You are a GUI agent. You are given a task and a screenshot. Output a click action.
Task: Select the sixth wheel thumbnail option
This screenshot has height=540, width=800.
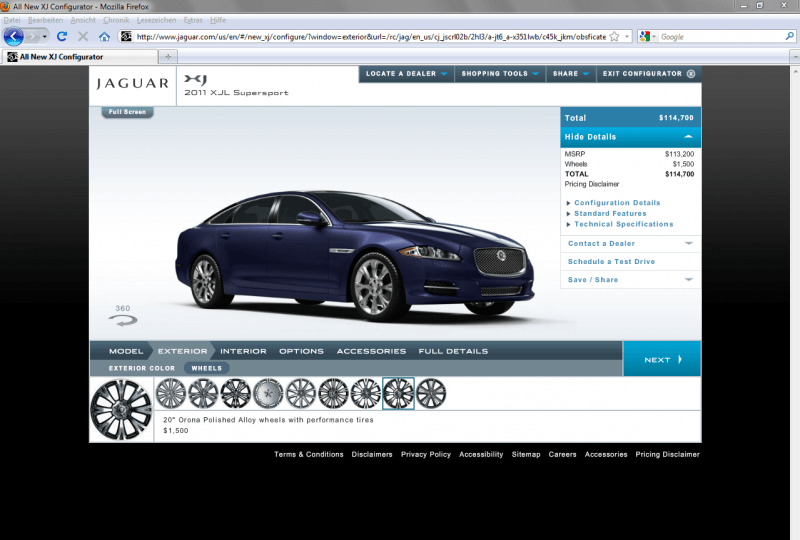tap(334, 394)
